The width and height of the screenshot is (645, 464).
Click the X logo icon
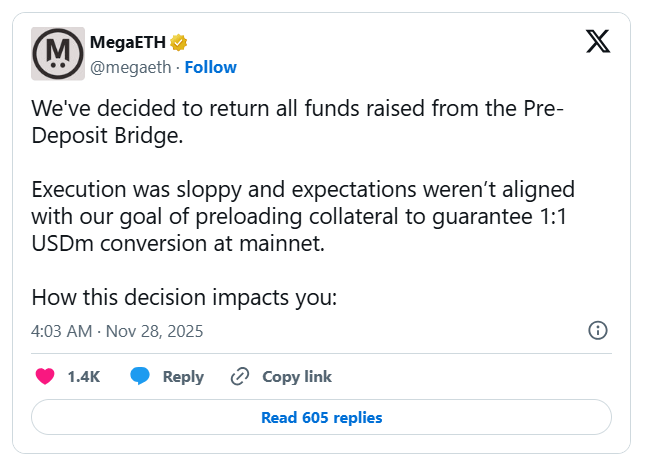(x=596, y=41)
